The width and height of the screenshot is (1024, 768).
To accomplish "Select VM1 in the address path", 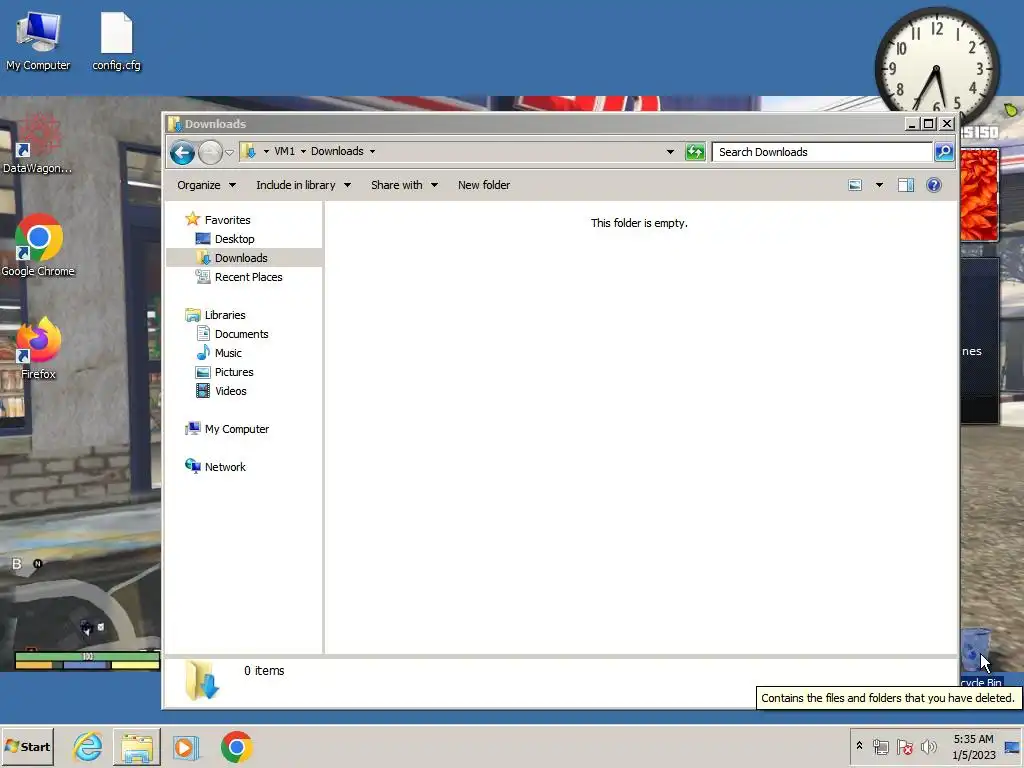I will click(284, 152).
